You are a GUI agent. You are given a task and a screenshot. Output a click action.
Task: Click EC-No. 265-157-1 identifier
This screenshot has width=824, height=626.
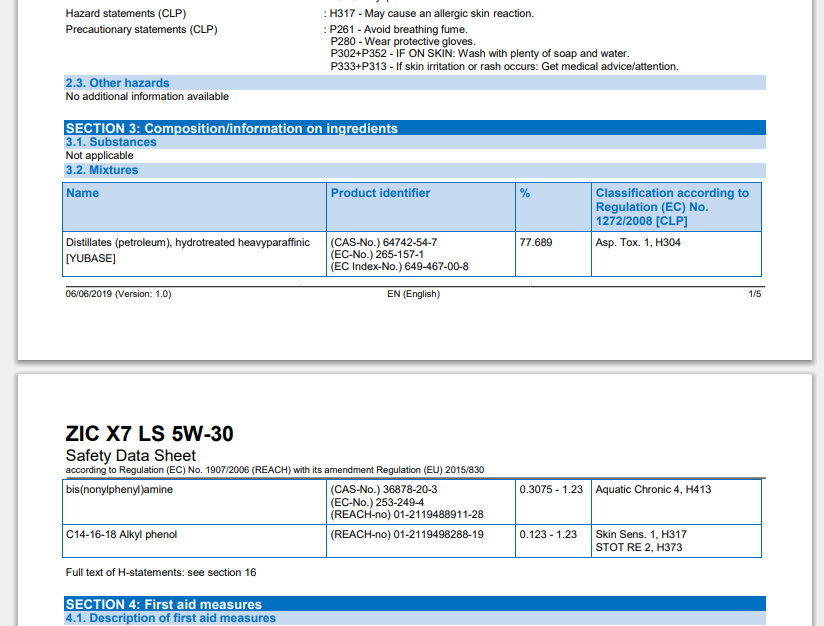377,254
